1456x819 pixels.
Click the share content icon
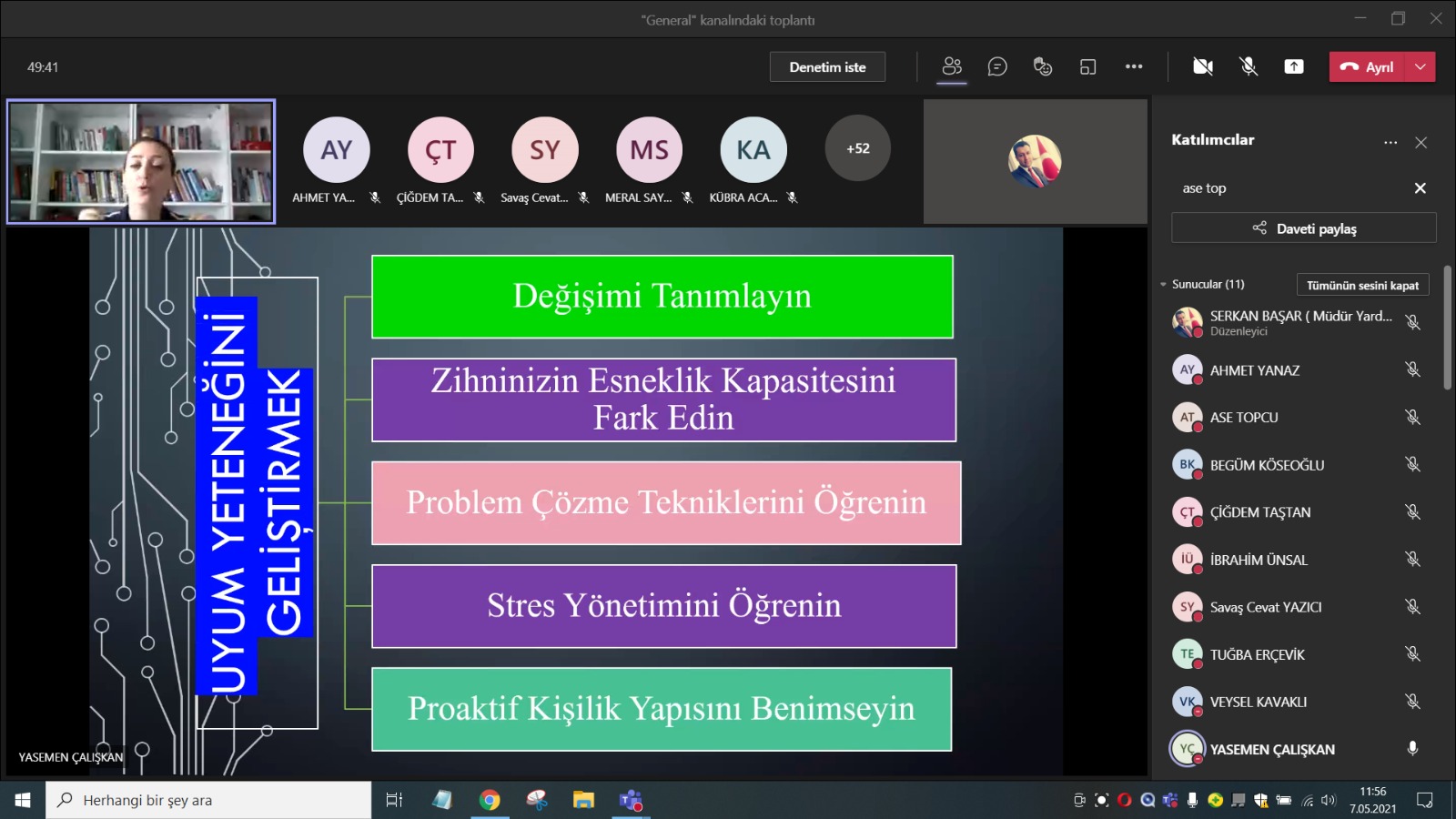tap(1294, 66)
